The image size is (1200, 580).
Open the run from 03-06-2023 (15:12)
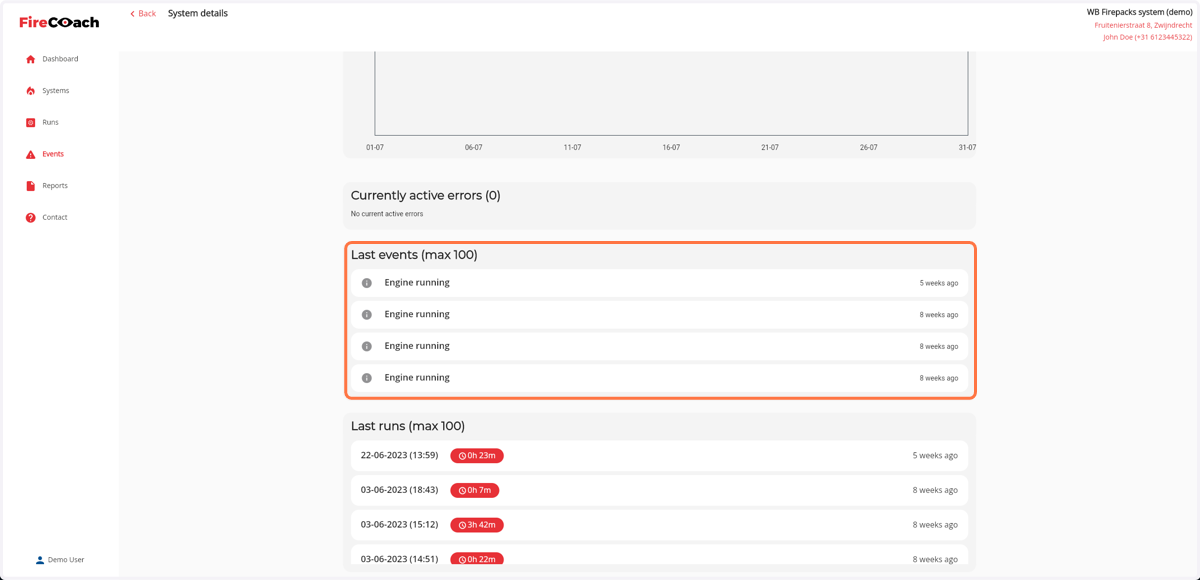pyautogui.click(x=659, y=525)
